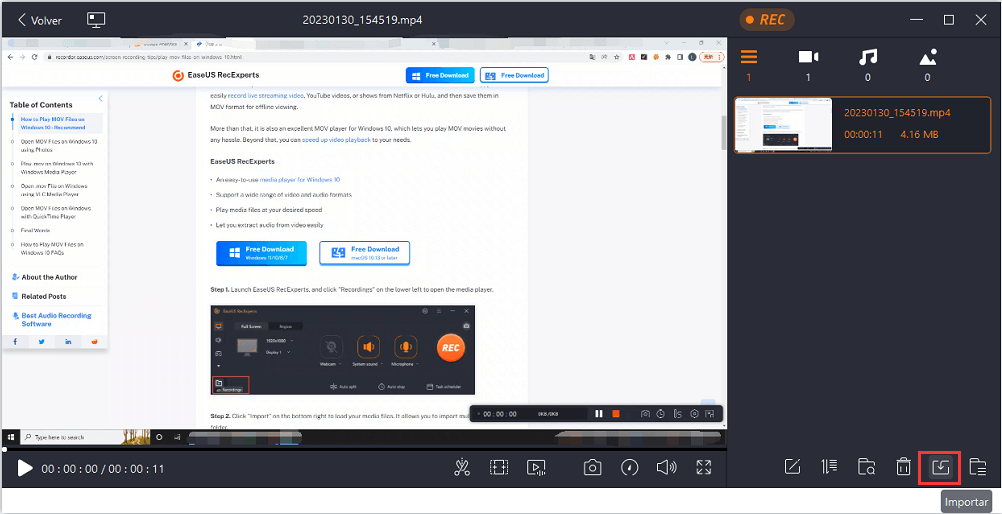Open the folder-list icon right of Importar

[978, 467]
